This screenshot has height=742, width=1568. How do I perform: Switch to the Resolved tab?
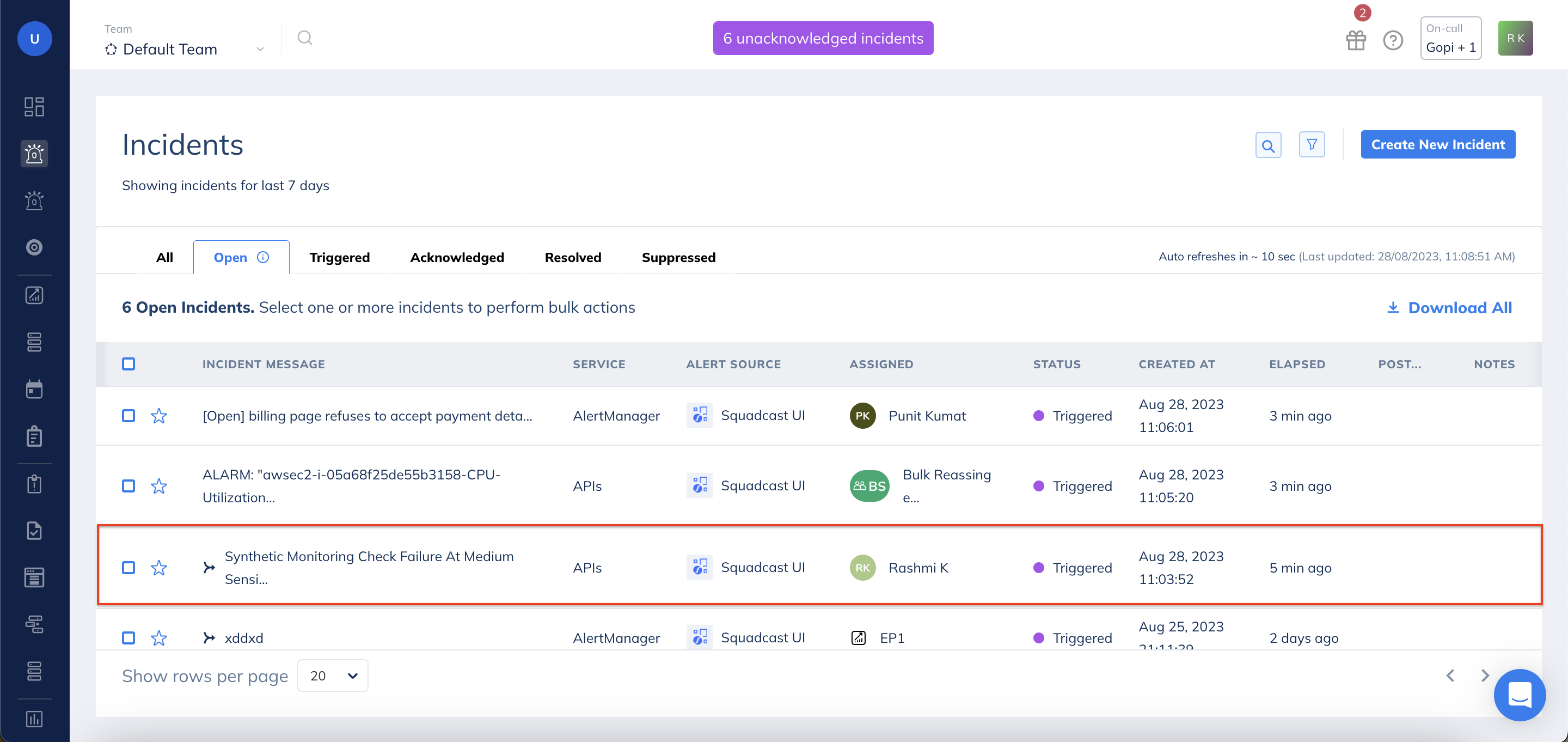coord(572,257)
